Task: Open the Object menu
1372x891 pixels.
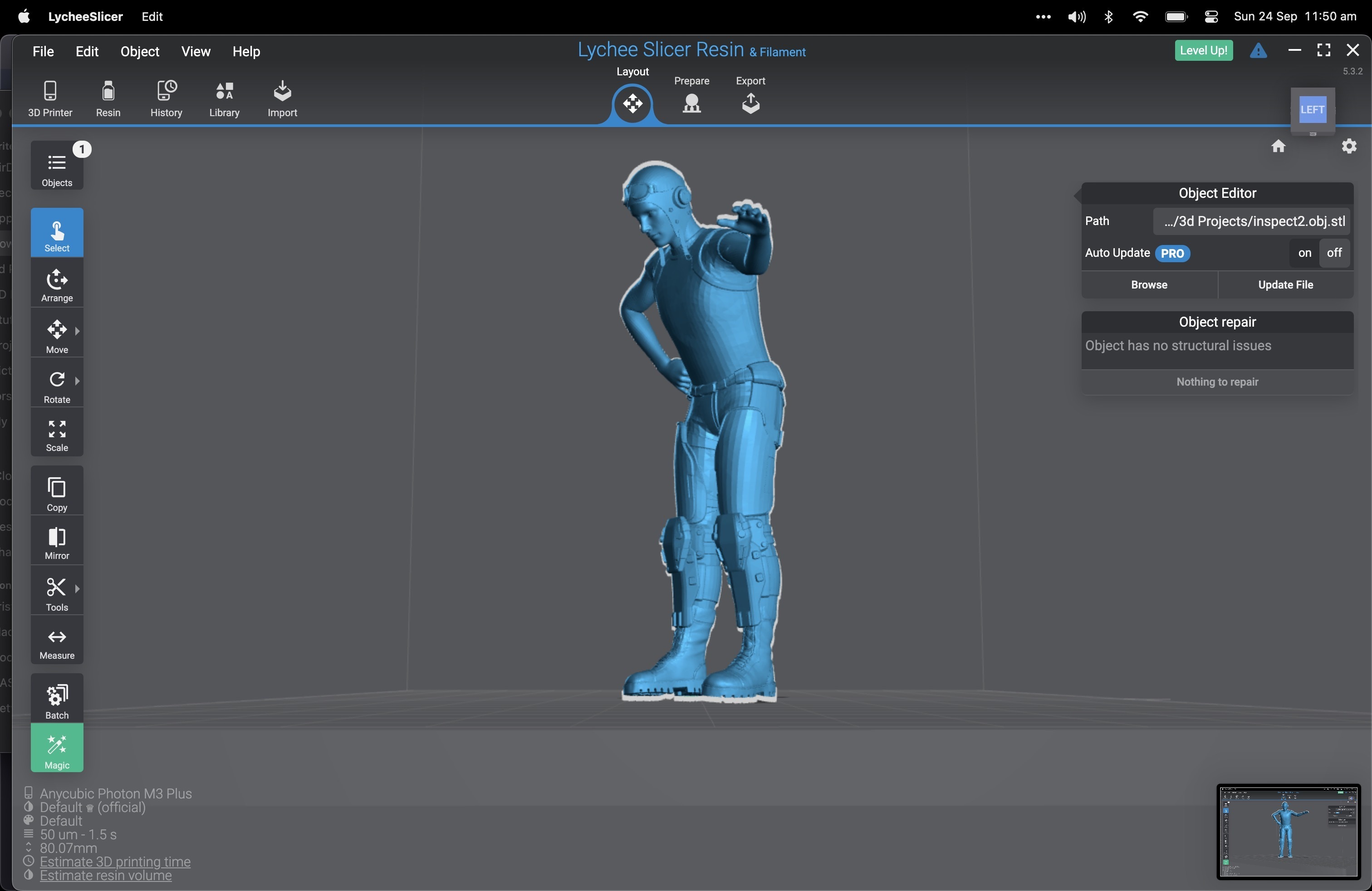Action: pyautogui.click(x=139, y=51)
